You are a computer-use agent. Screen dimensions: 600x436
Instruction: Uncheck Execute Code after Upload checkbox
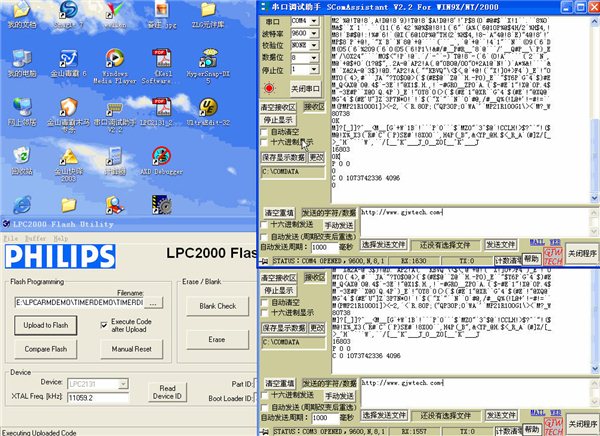point(104,325)
